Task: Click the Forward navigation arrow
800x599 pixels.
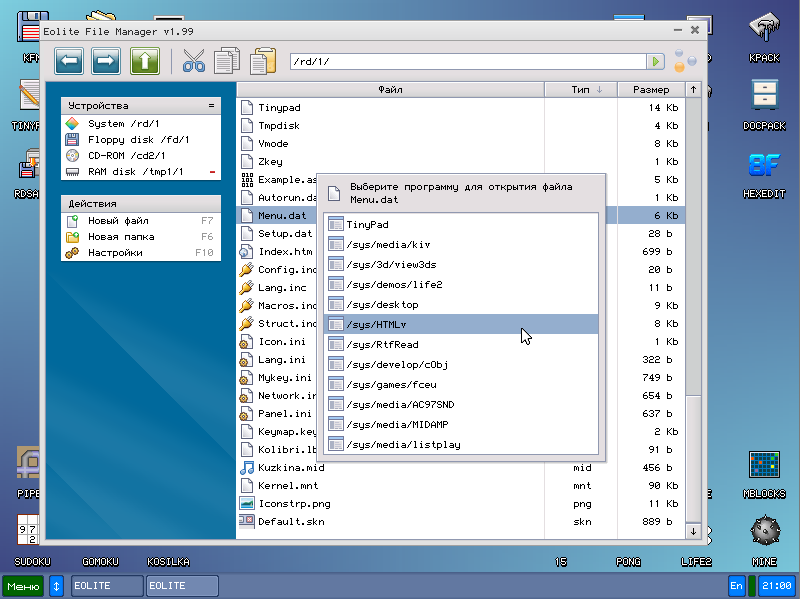Action: point(106,61)
